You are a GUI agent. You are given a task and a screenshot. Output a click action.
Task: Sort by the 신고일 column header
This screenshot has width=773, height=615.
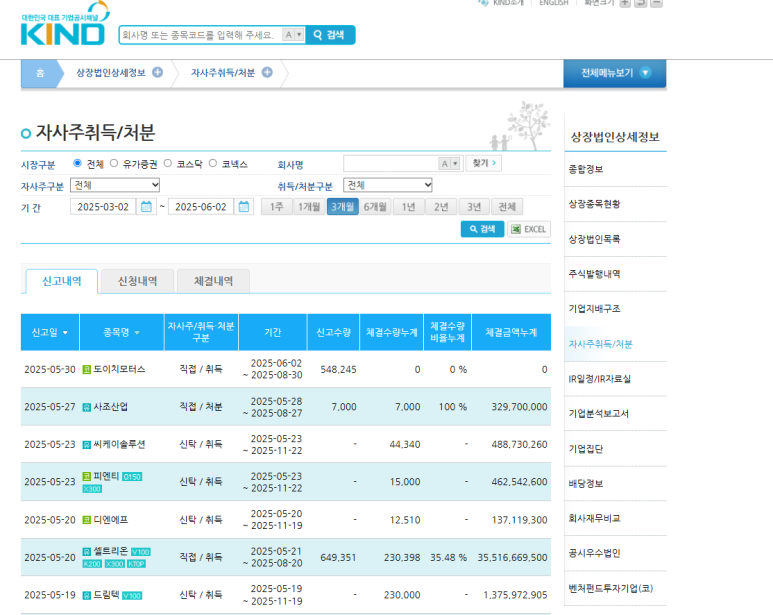[50, 332]
